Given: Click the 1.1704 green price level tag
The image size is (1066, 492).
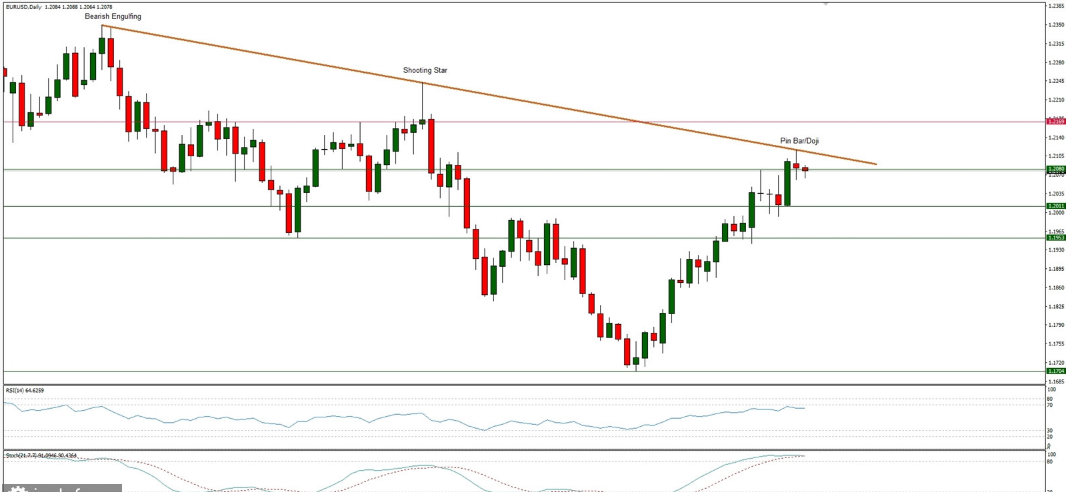Looking at the screenshot, I should 1054,371.
